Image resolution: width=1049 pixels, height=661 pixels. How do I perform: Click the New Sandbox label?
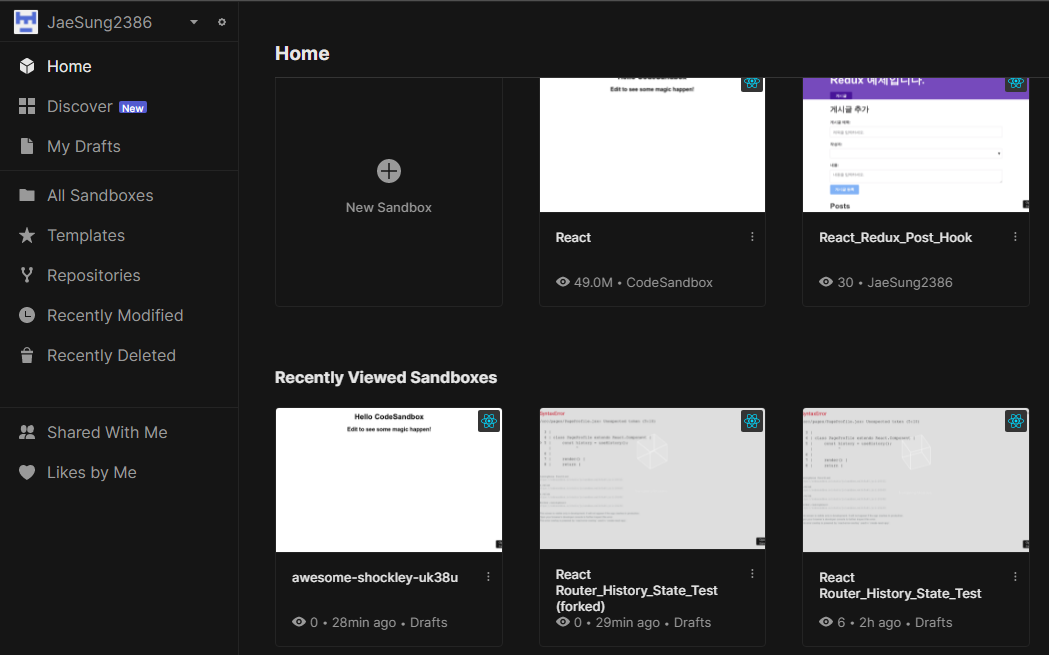pos(389,207)
